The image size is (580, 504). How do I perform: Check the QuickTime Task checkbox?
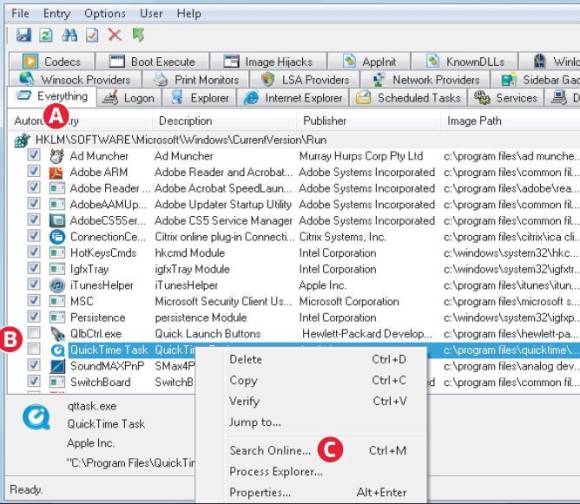point(34,348)
